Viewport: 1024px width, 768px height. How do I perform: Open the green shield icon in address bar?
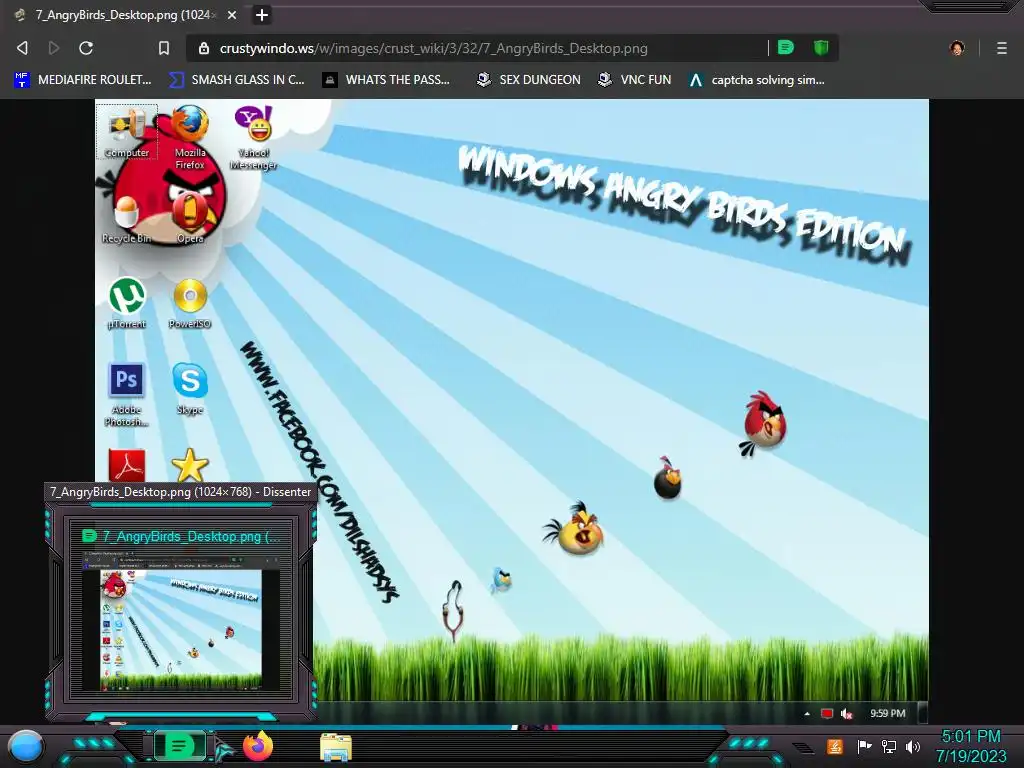point(821,47)
